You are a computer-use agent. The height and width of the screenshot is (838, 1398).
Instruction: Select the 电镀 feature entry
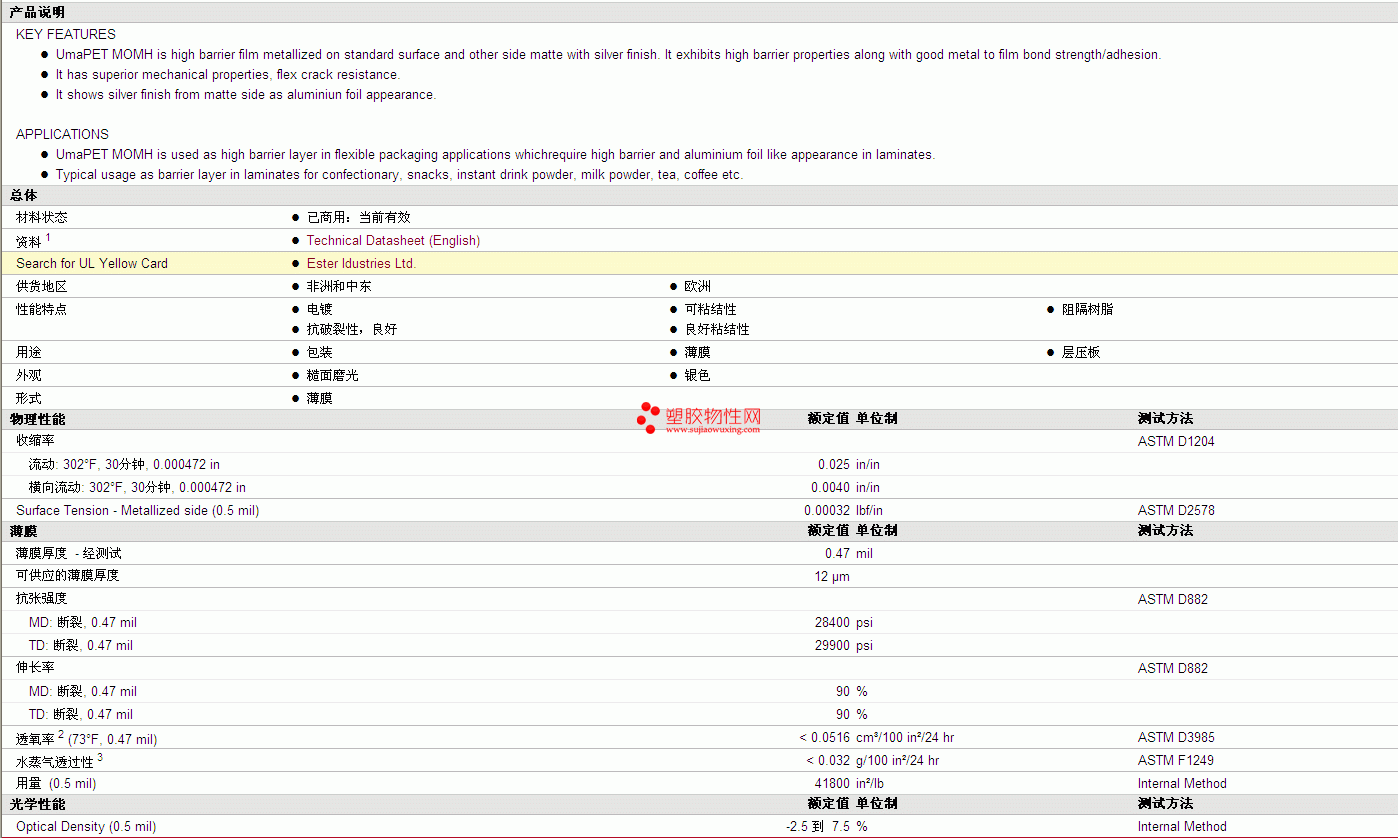tap(320, 310)
